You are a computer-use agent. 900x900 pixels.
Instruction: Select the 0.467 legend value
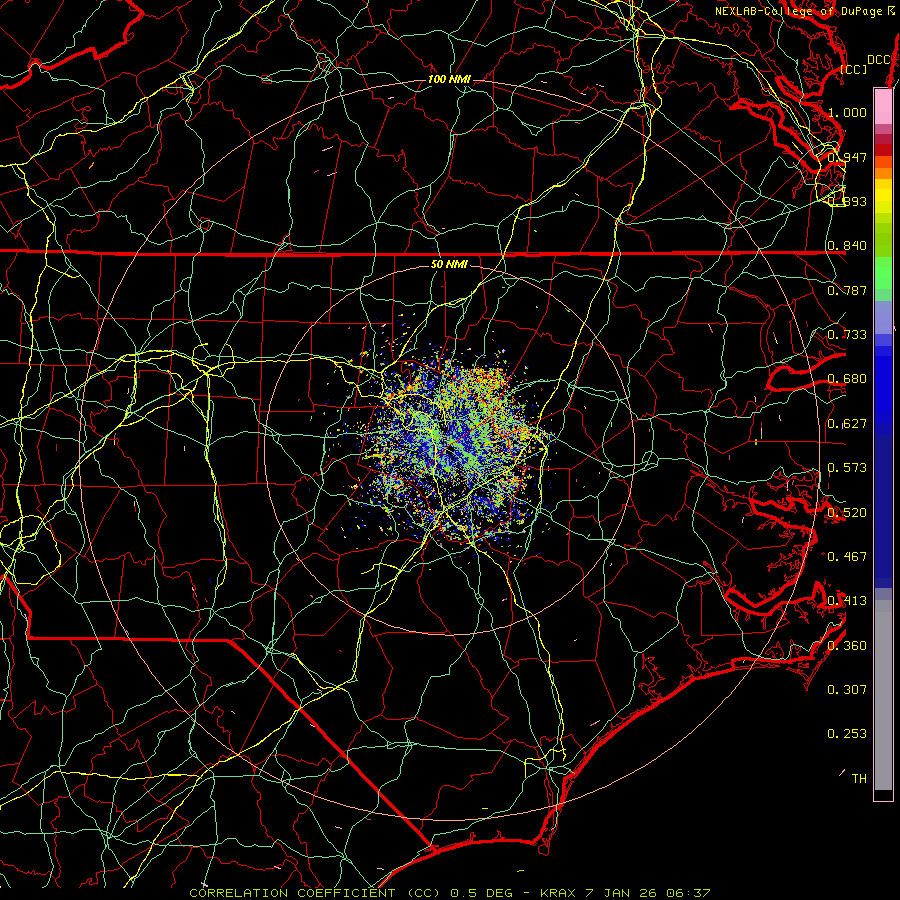coord(847,557)
